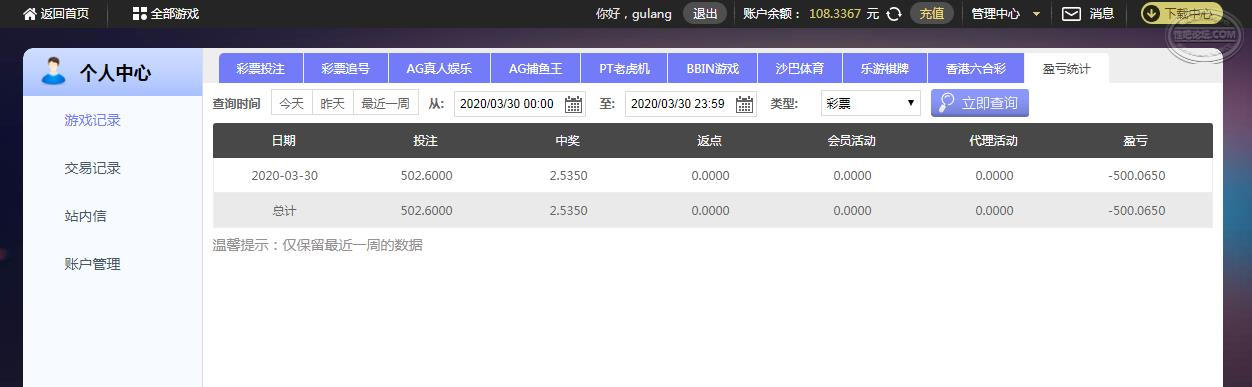This screenshot has width=1252, height=387.
Task: Open the 类型 dropdown showing 彩票
Action: pyautogui.click(x=870, y=103)
